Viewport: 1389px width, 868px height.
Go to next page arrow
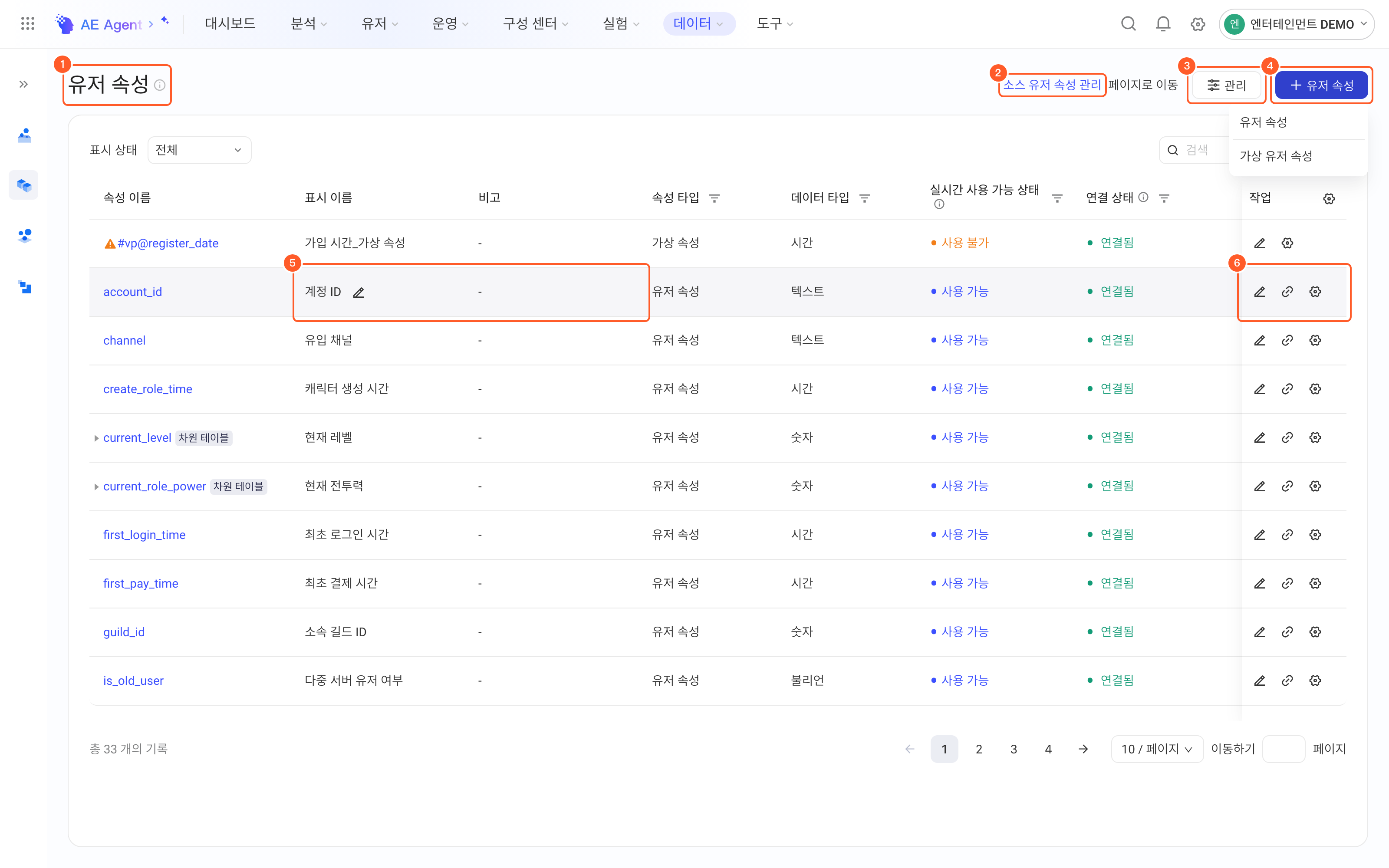(1083, 749)
